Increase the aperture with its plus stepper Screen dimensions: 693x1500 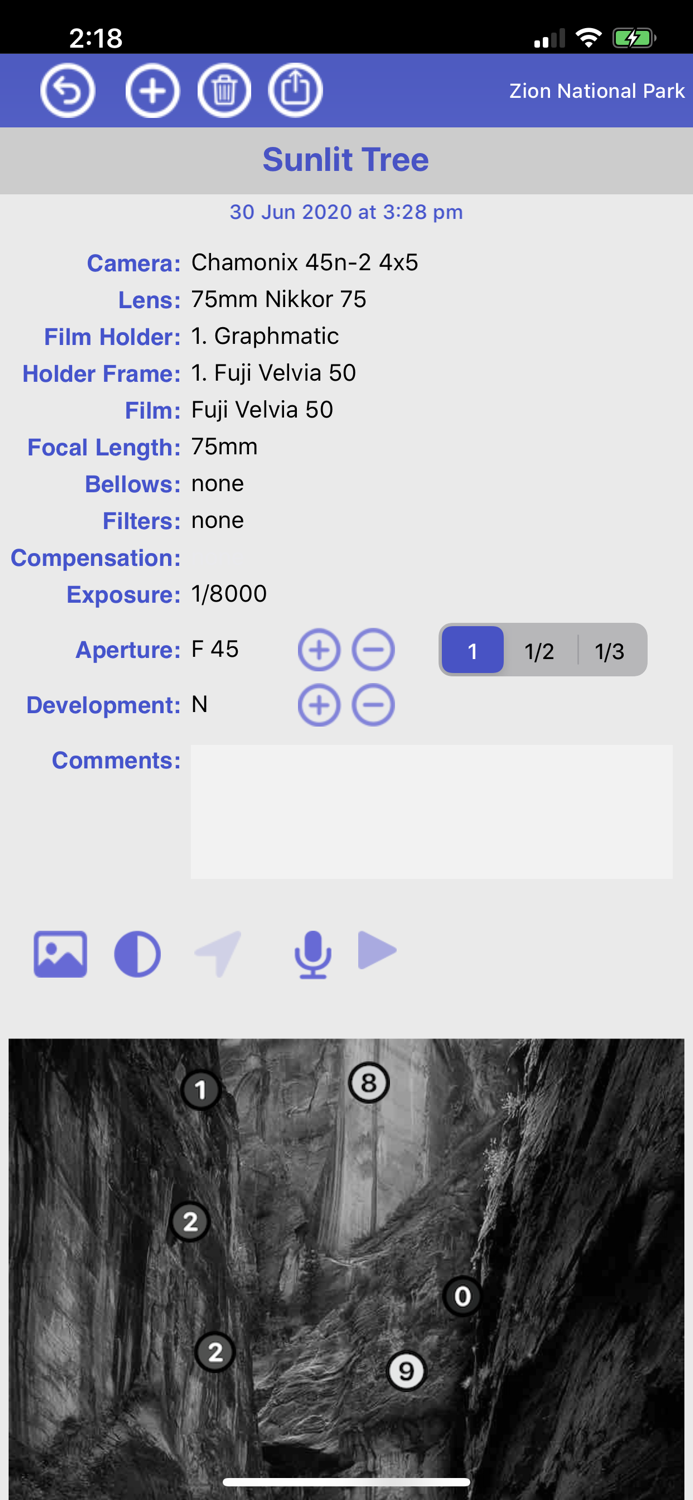click(x=318, y=649)
